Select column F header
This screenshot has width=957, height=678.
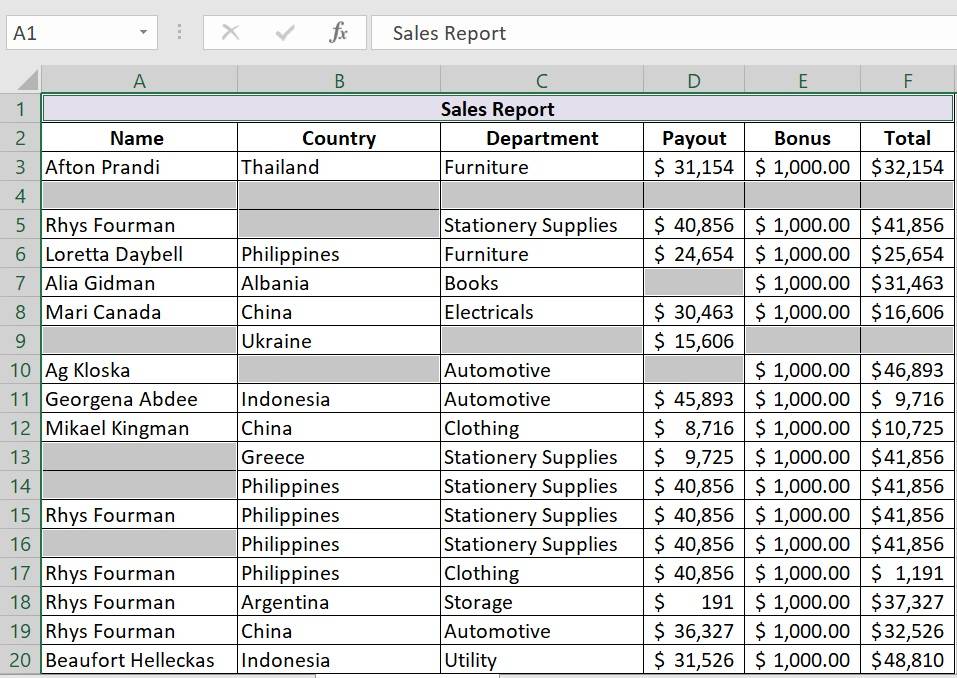click(x=907, y=81)
